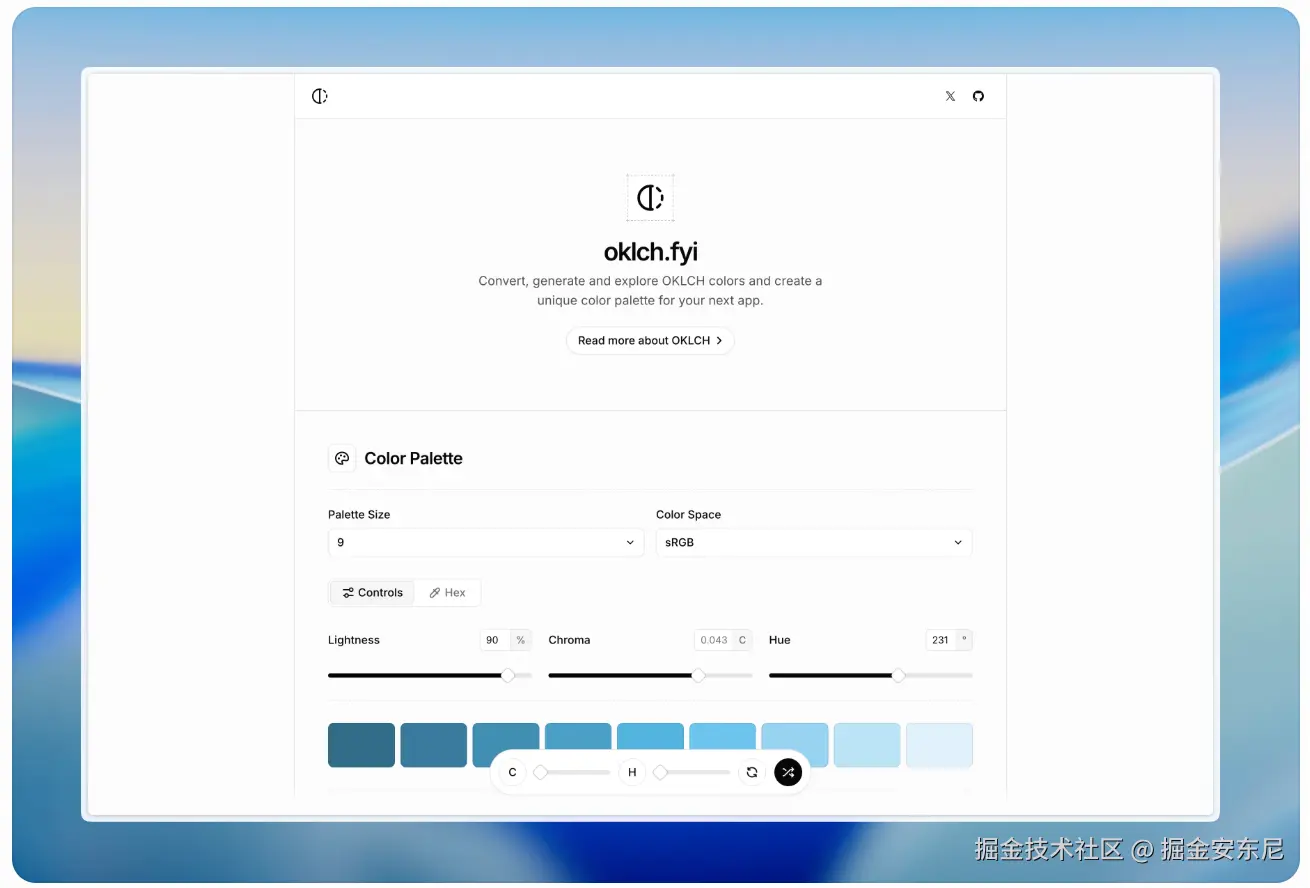The width and height of the screenshot is (1310, 888).
Task: Click the oklch.fyi heading text
Action: 651,252
